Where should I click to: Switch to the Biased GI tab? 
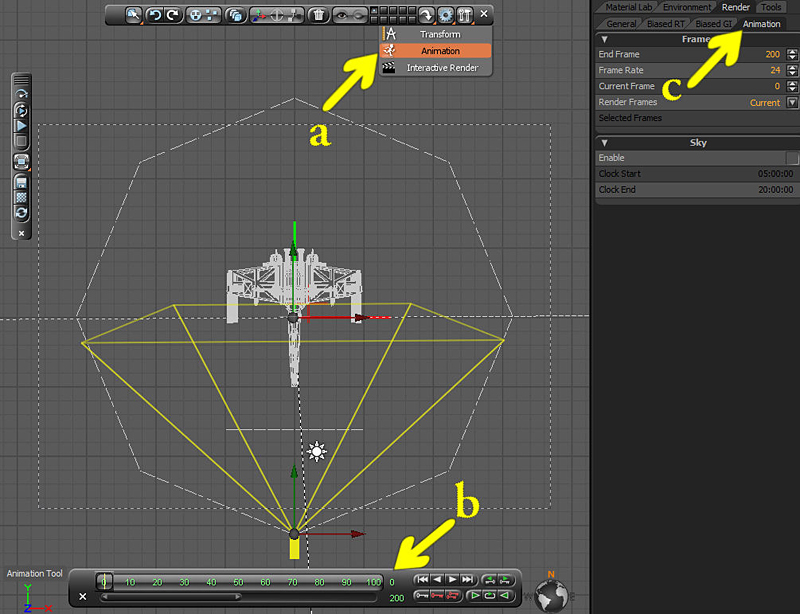click(x=713, y=23)
